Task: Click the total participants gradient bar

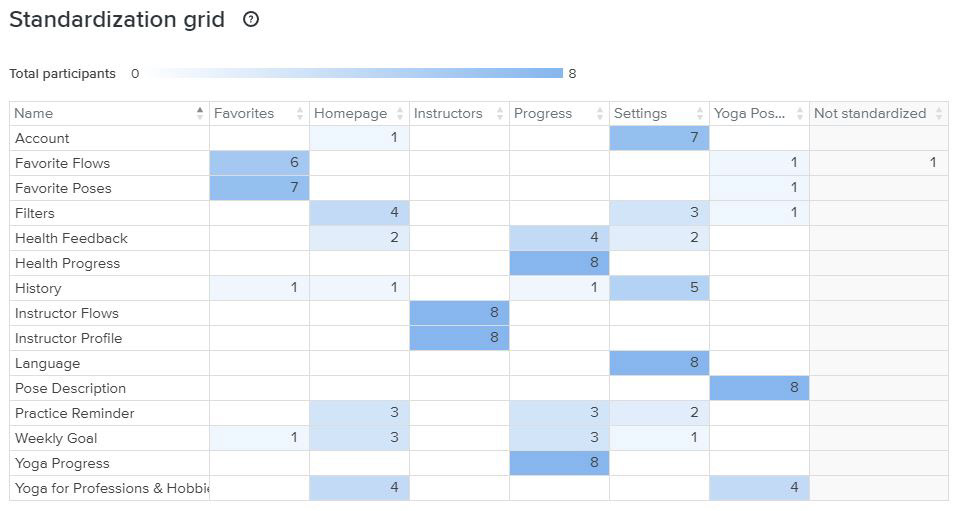Action: tap(355, 73)
